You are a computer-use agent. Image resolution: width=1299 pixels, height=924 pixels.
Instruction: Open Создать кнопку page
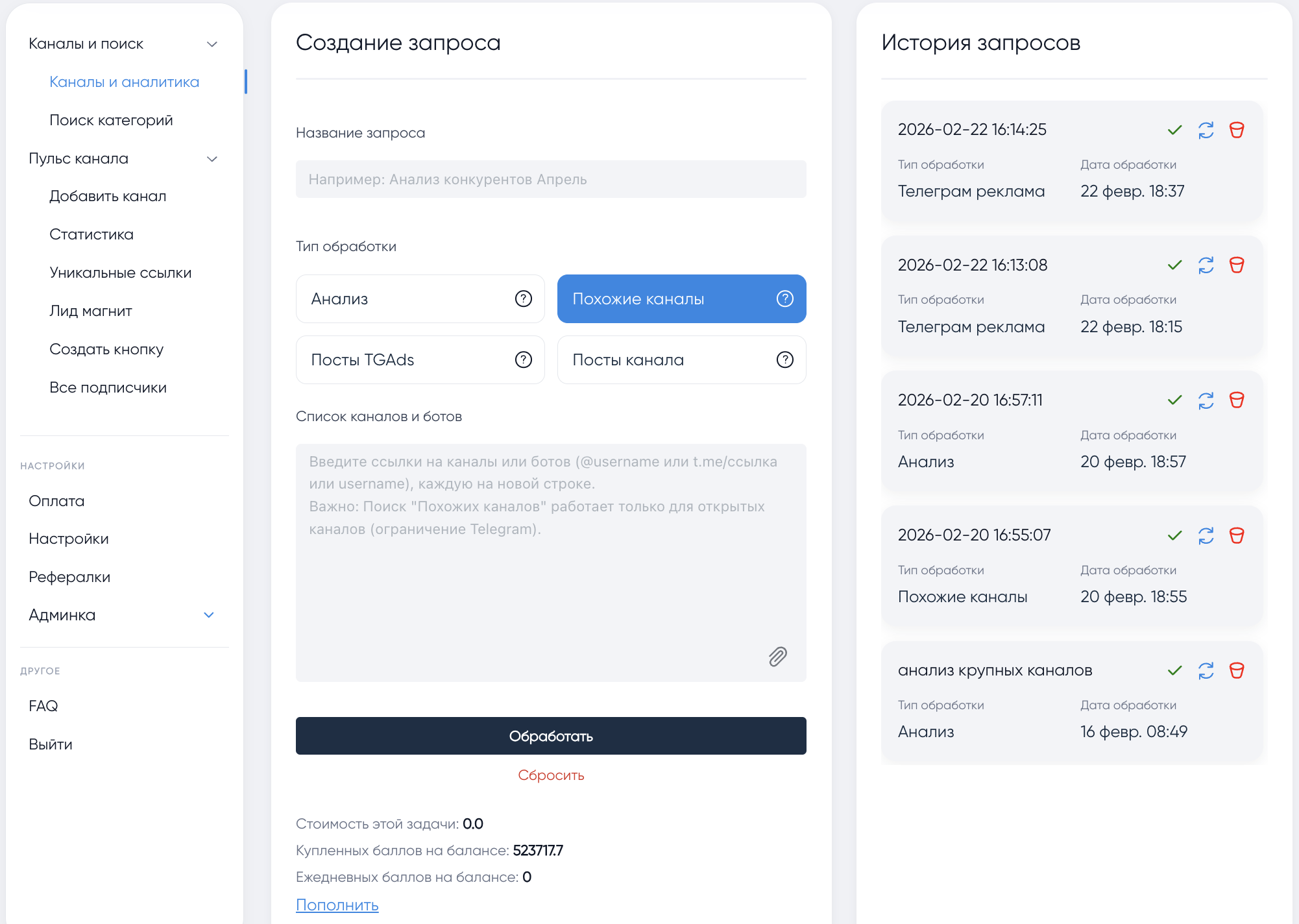(106, 349)
